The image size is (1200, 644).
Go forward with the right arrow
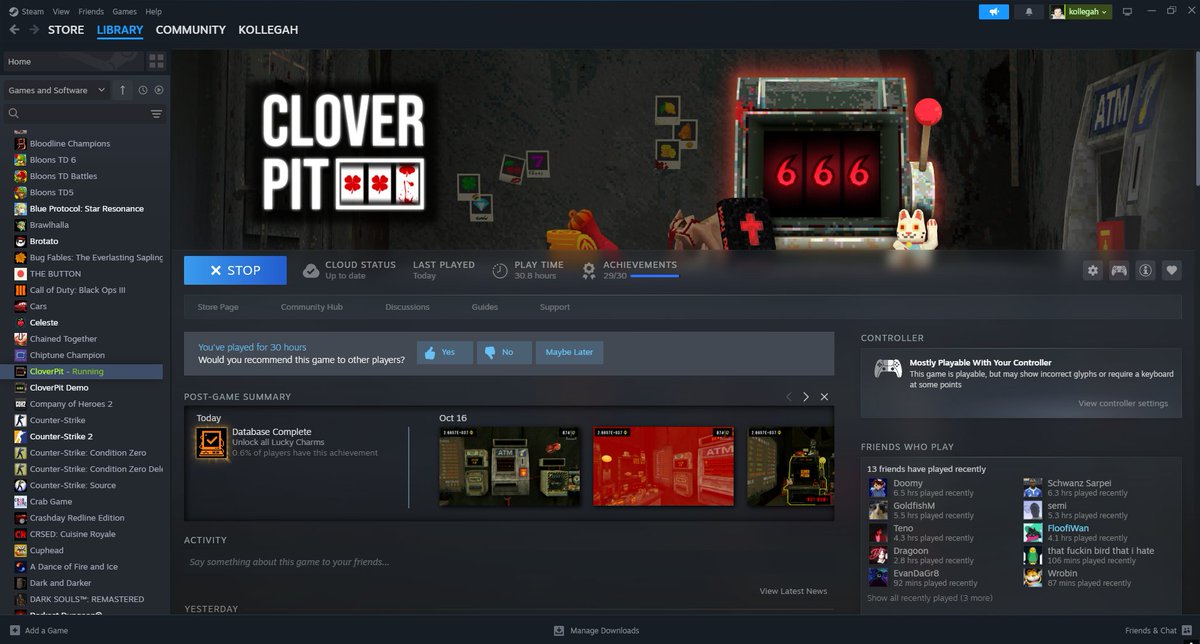click(x=33, y=30)
